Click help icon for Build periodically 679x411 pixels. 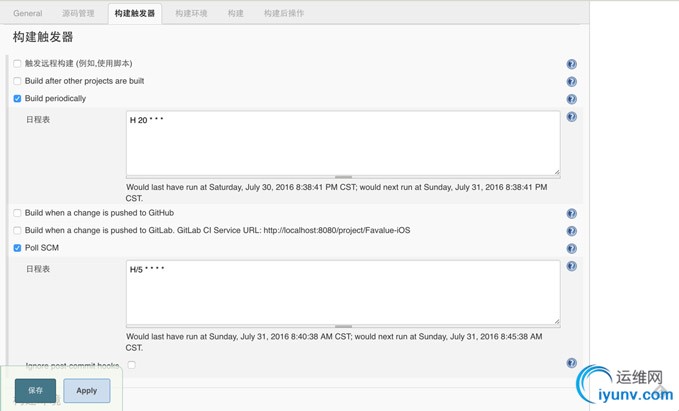571,99
